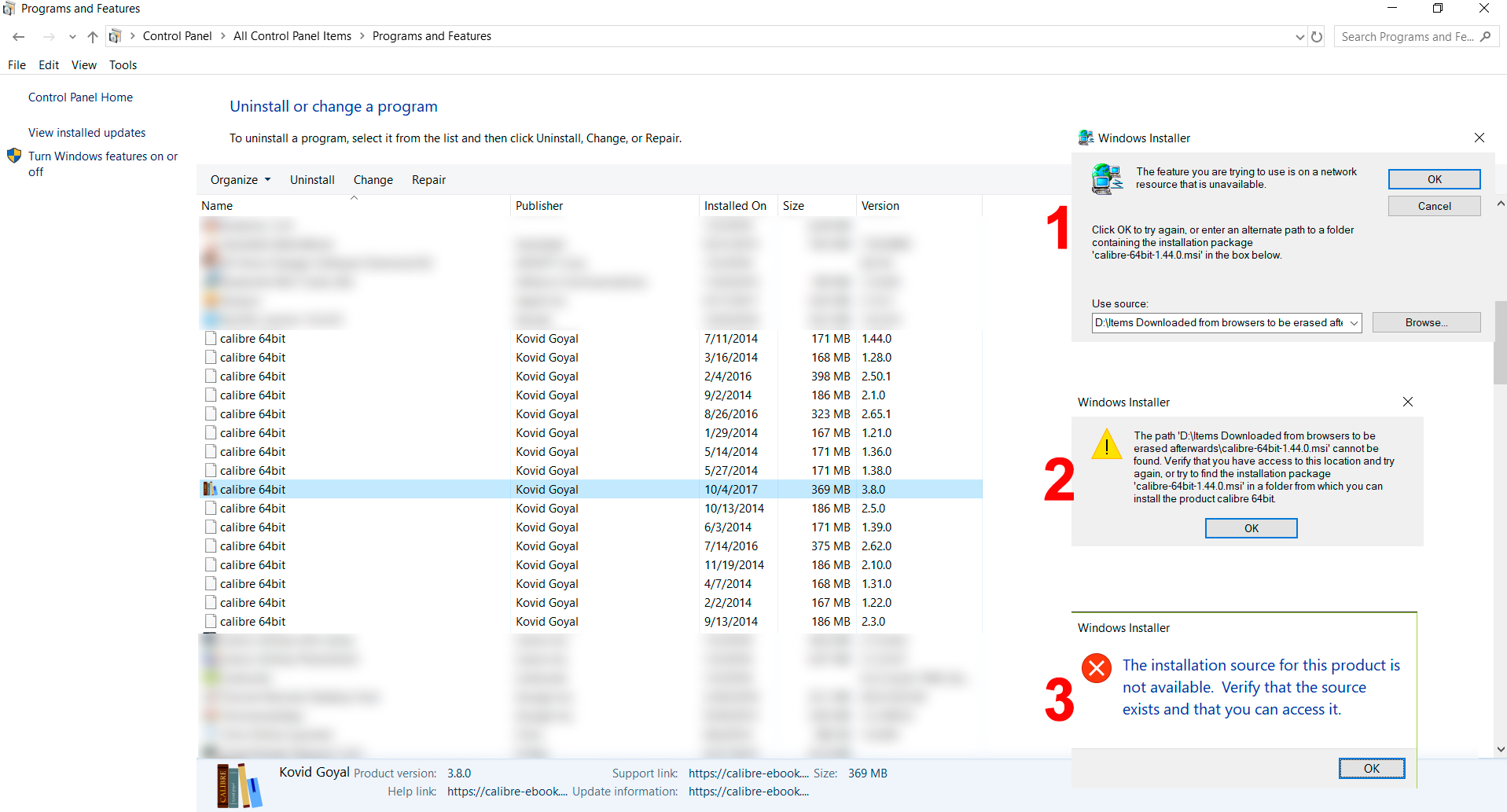Viewport: 1507px width, 812px height.
Task: Click the Control Panel icon in address bar
Action: click(115, 36)
